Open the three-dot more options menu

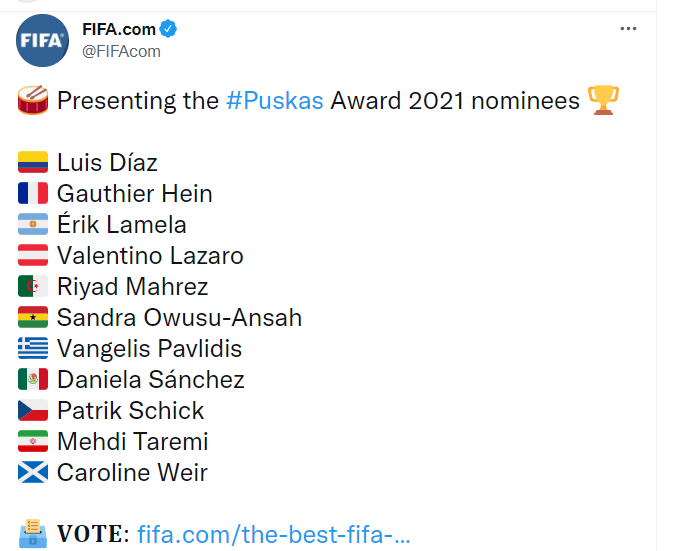(x=628, y=29)
